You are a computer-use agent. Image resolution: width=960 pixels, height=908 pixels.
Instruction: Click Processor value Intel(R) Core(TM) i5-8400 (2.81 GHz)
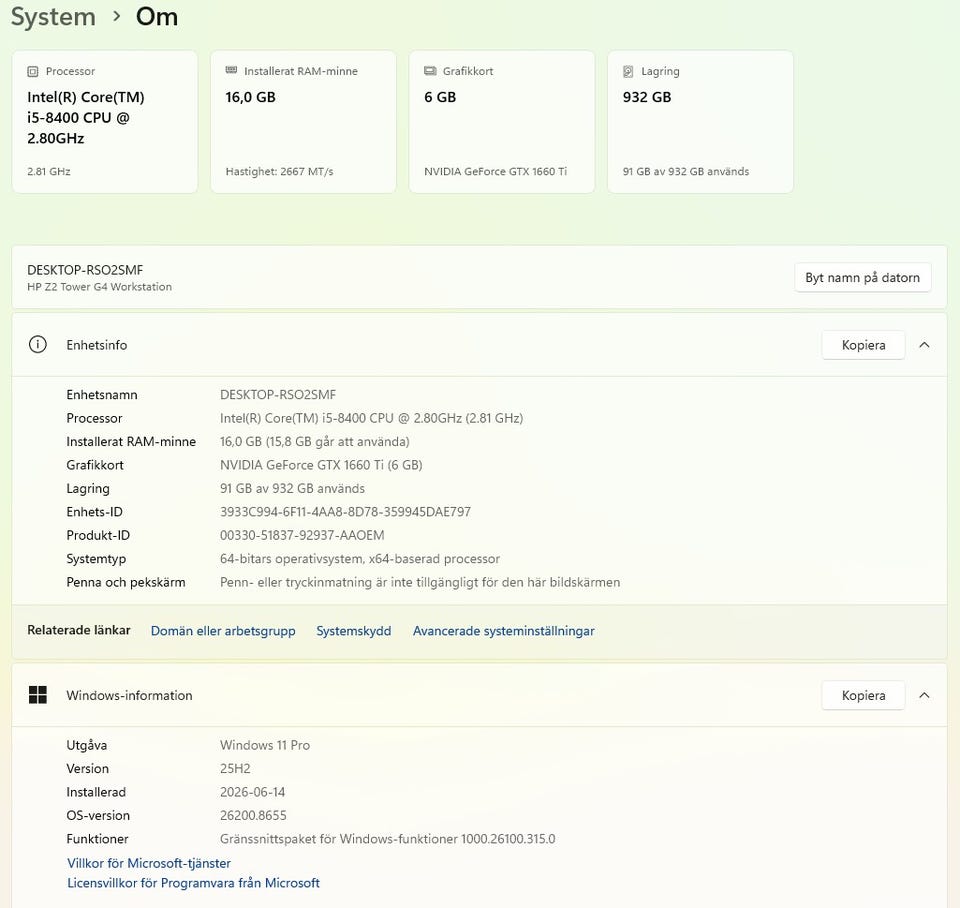pyautogui.click(x=371, y=418)
